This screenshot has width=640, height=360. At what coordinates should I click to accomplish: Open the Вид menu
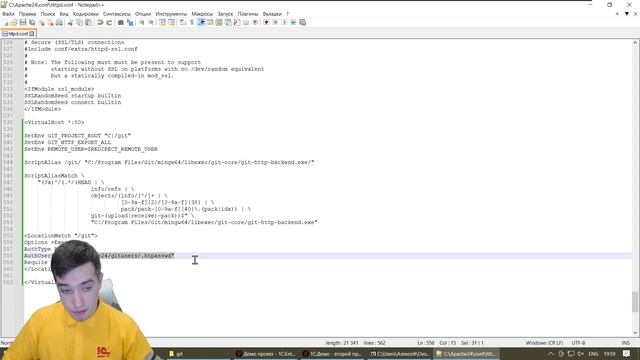tap(64, 14)
